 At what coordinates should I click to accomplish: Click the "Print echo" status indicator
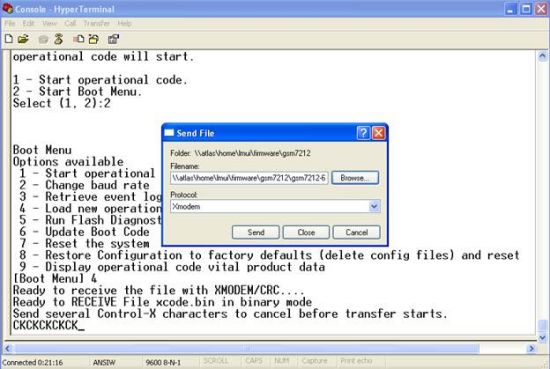[356, 361]
